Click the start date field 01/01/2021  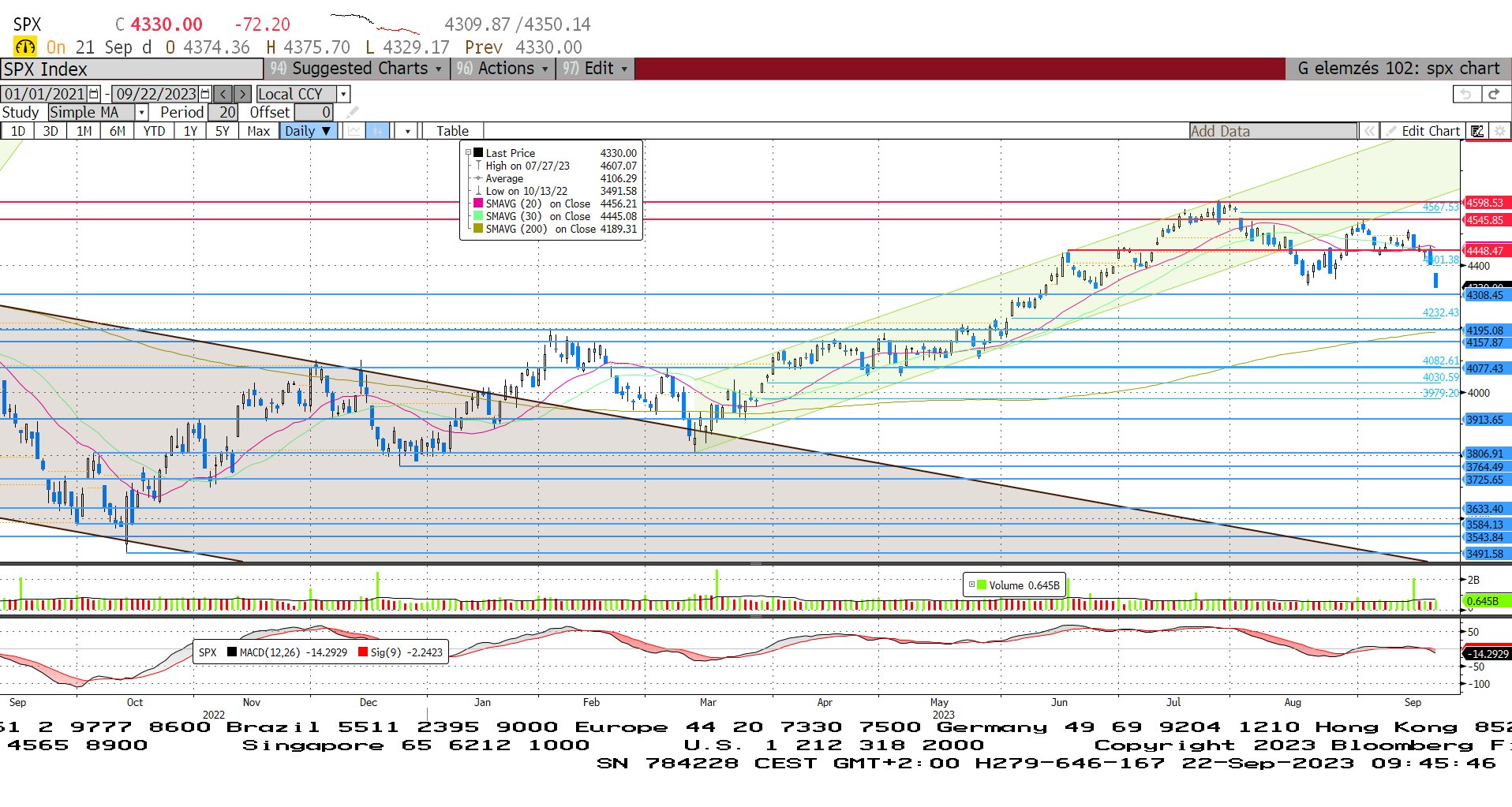[x=45, y=94]
